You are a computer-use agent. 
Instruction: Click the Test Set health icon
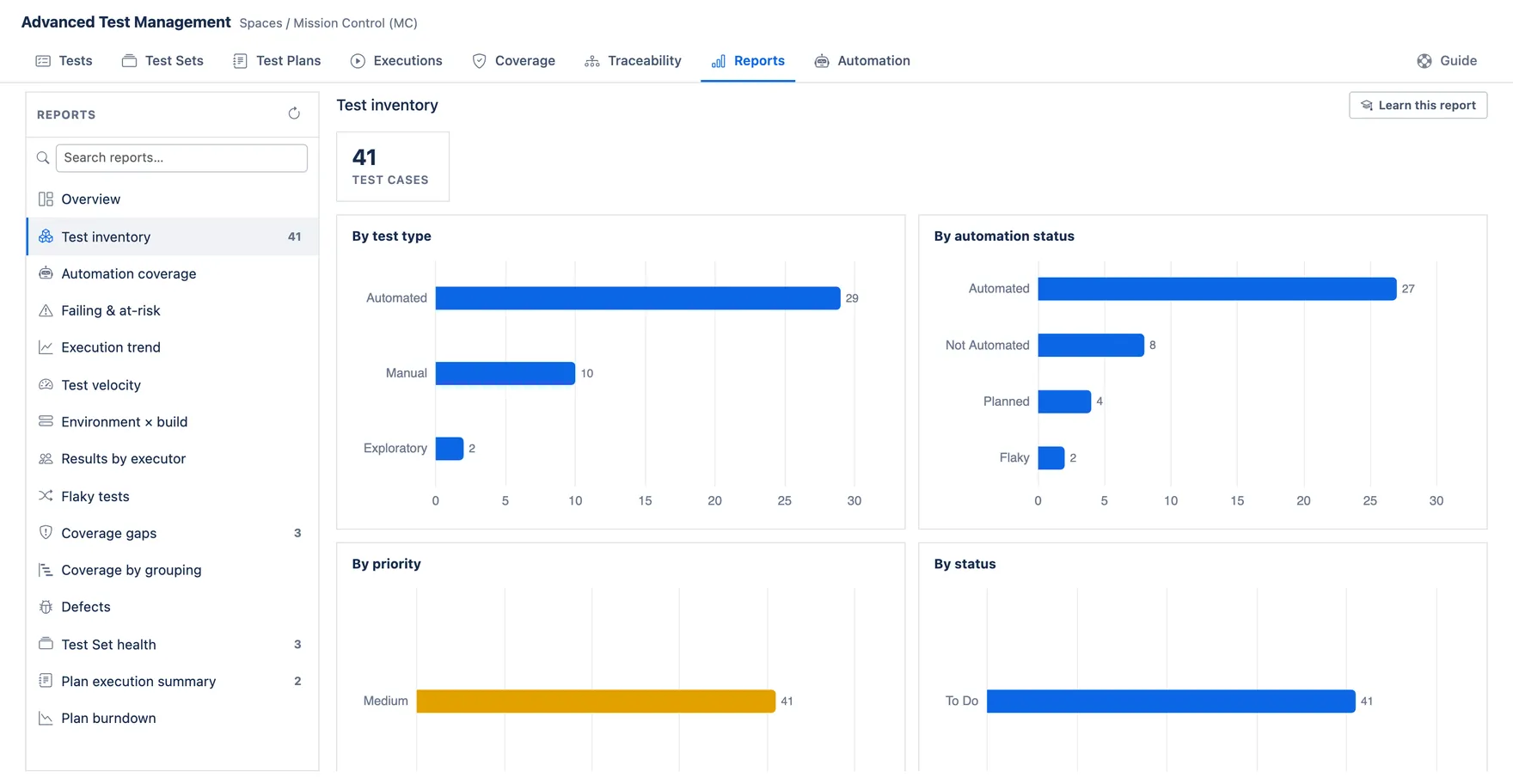pyautogui.click(x=46, y=644)
